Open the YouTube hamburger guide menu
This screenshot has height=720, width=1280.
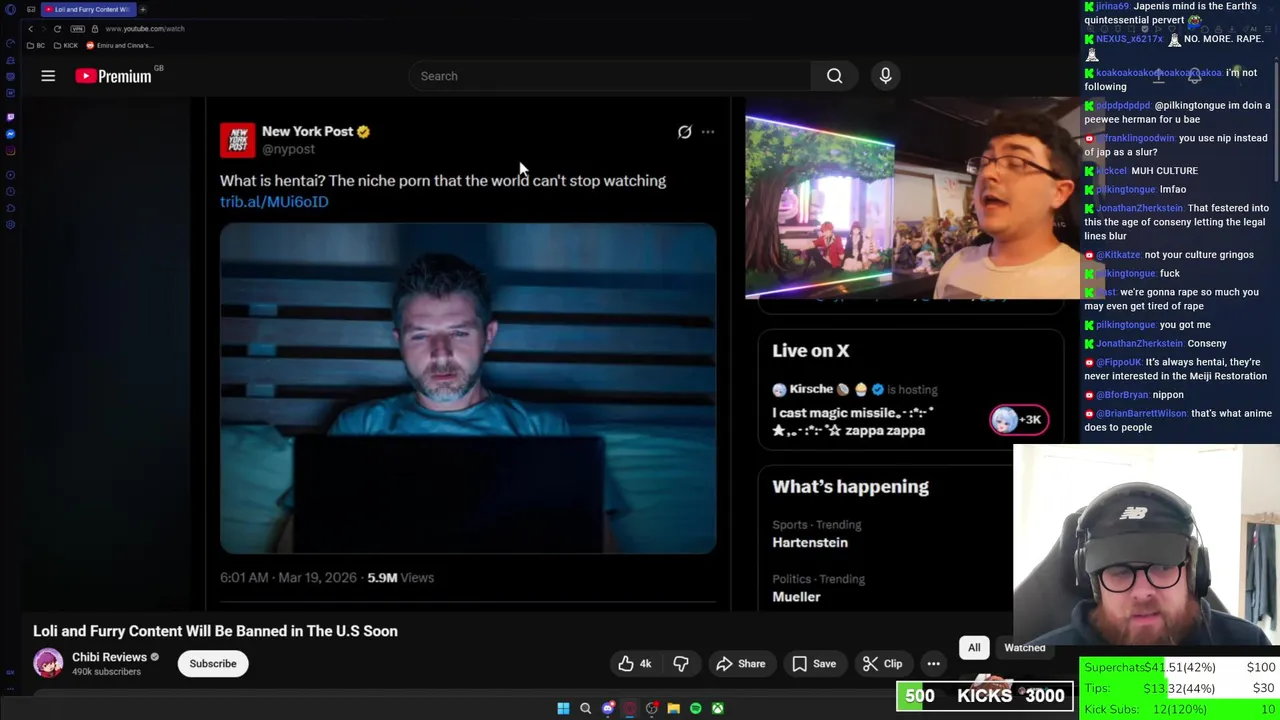[48, 76]
